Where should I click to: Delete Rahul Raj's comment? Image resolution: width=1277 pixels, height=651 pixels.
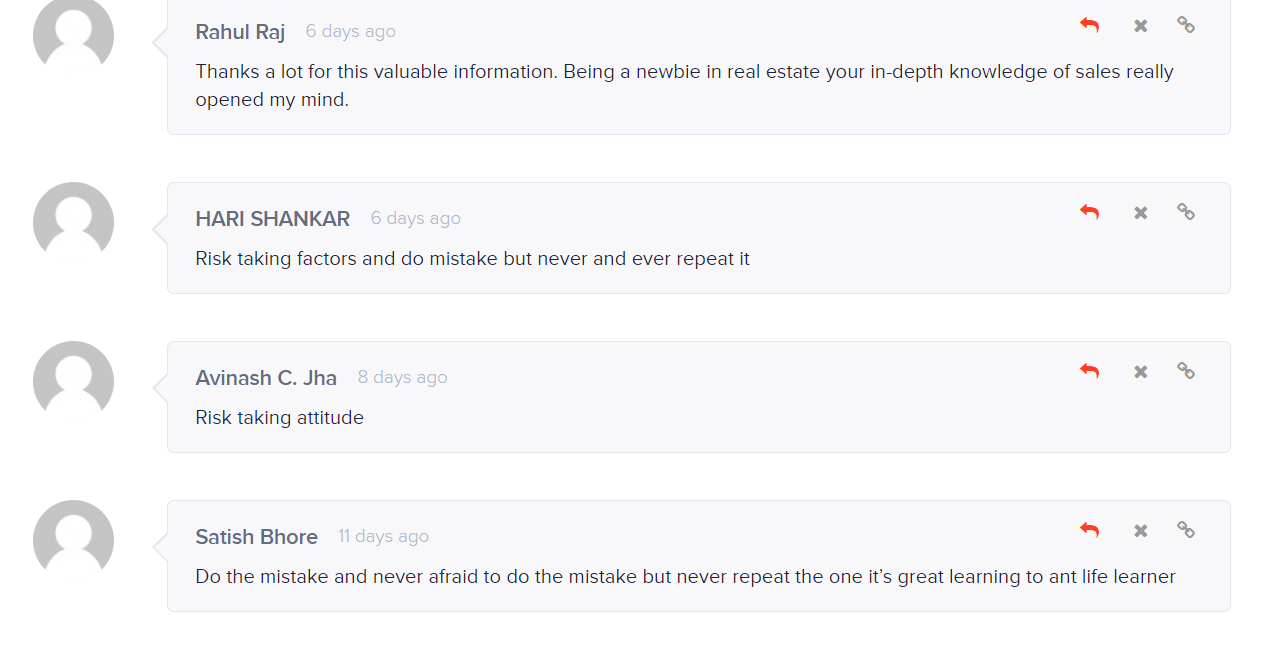click(x=1141, y=26)
